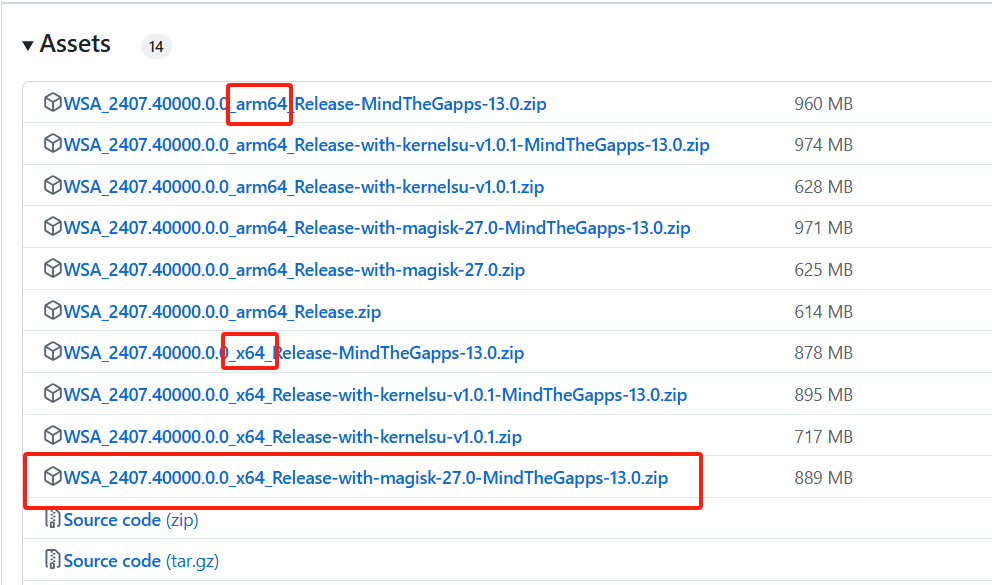Download x64 Release-with-kernelsu-v1.0.1.zip
This screenshot has height=585, width=992.
coord(293,437)
